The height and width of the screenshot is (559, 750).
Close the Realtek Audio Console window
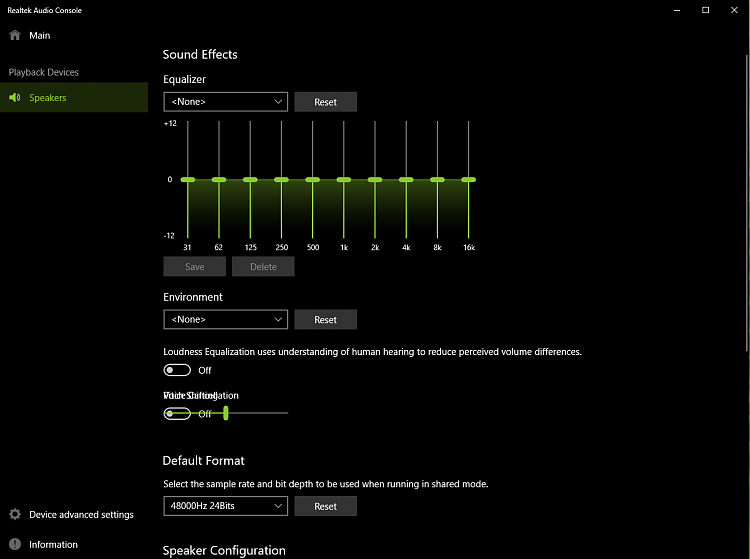[734, 10]
